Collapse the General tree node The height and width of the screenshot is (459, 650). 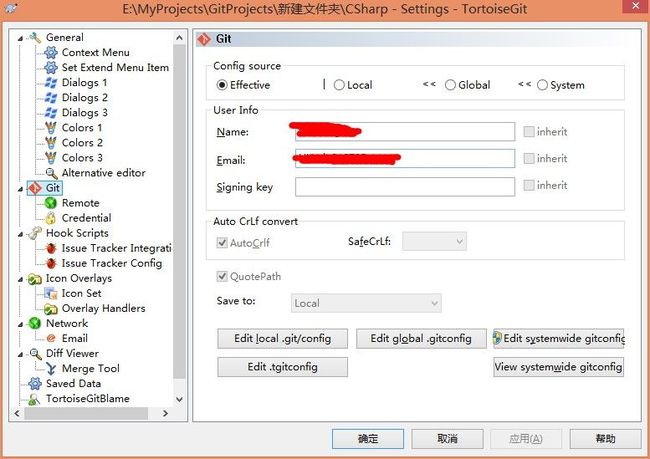point(20,39)
